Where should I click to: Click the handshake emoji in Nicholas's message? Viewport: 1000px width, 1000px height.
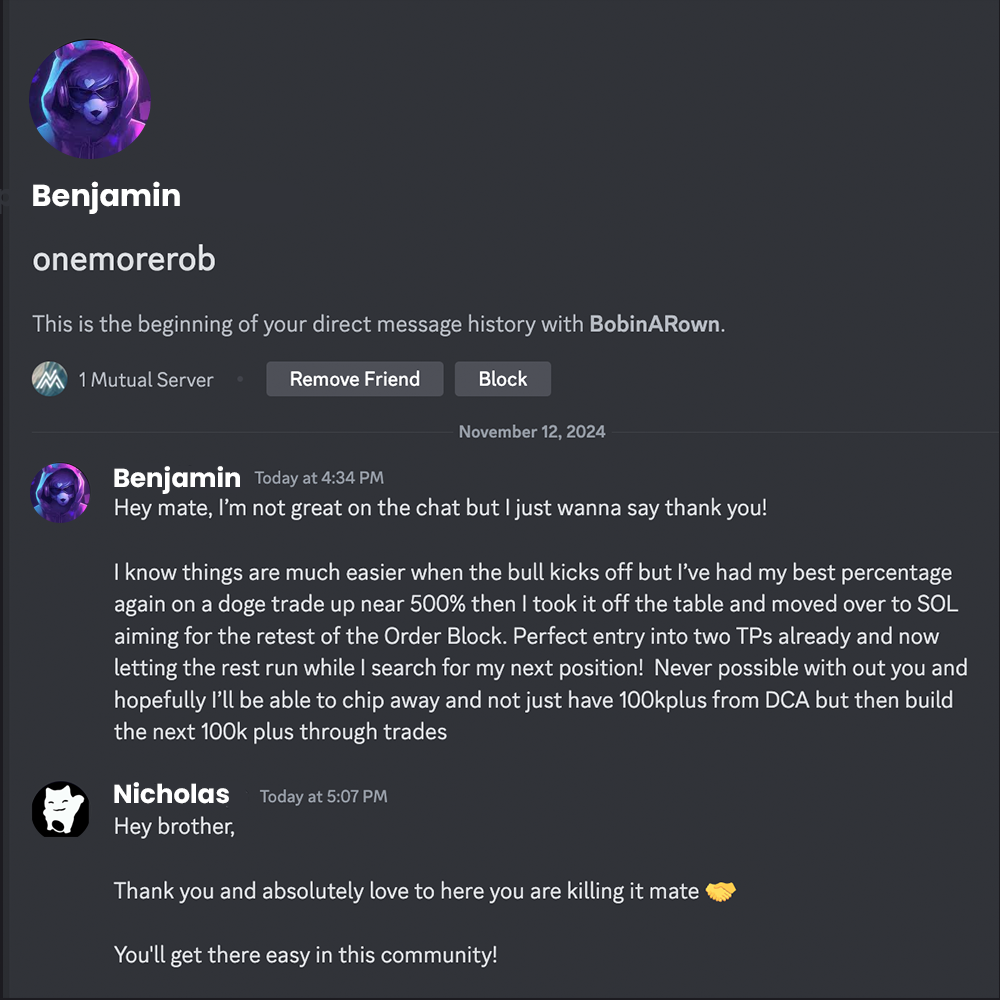point(720,890)
